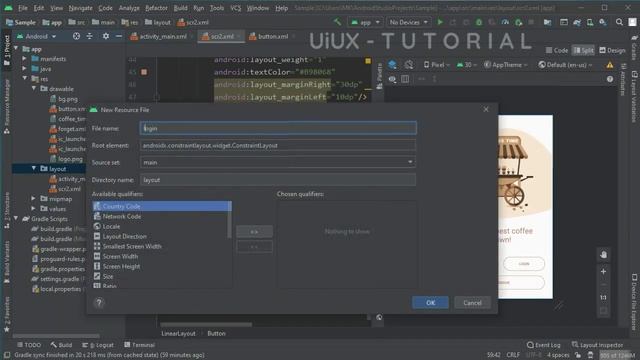Click the File name input field
640x360 pixels.
coord(278,128)
